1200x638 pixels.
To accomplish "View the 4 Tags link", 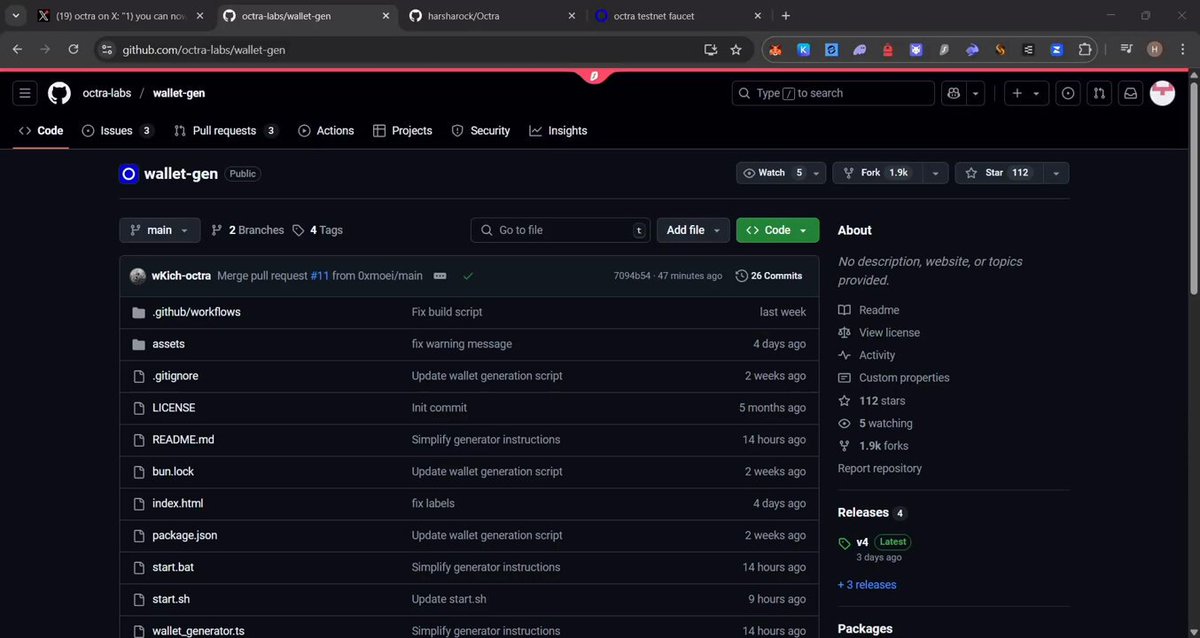I will click(x=317, y=230).
